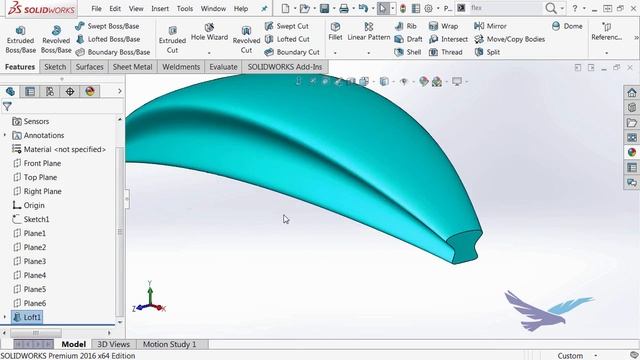Open the ConfigurationManager panel tab
This screenshot has height=360, width=640.
click(x=50, y=91)
